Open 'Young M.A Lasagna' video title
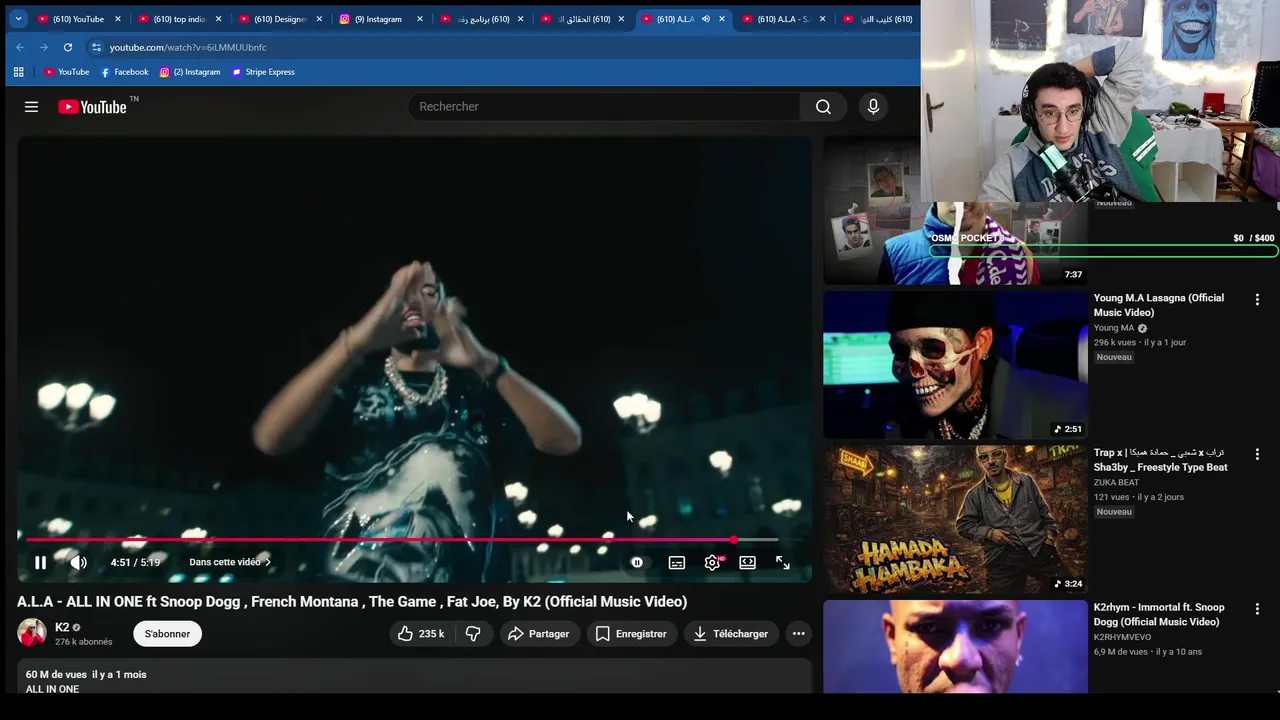Screen dimensions: 1280x720 1158,305
